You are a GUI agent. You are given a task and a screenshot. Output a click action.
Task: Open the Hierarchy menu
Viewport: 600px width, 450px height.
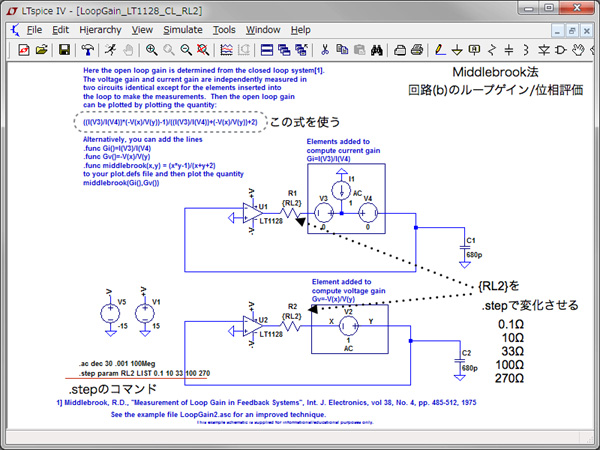98,30
